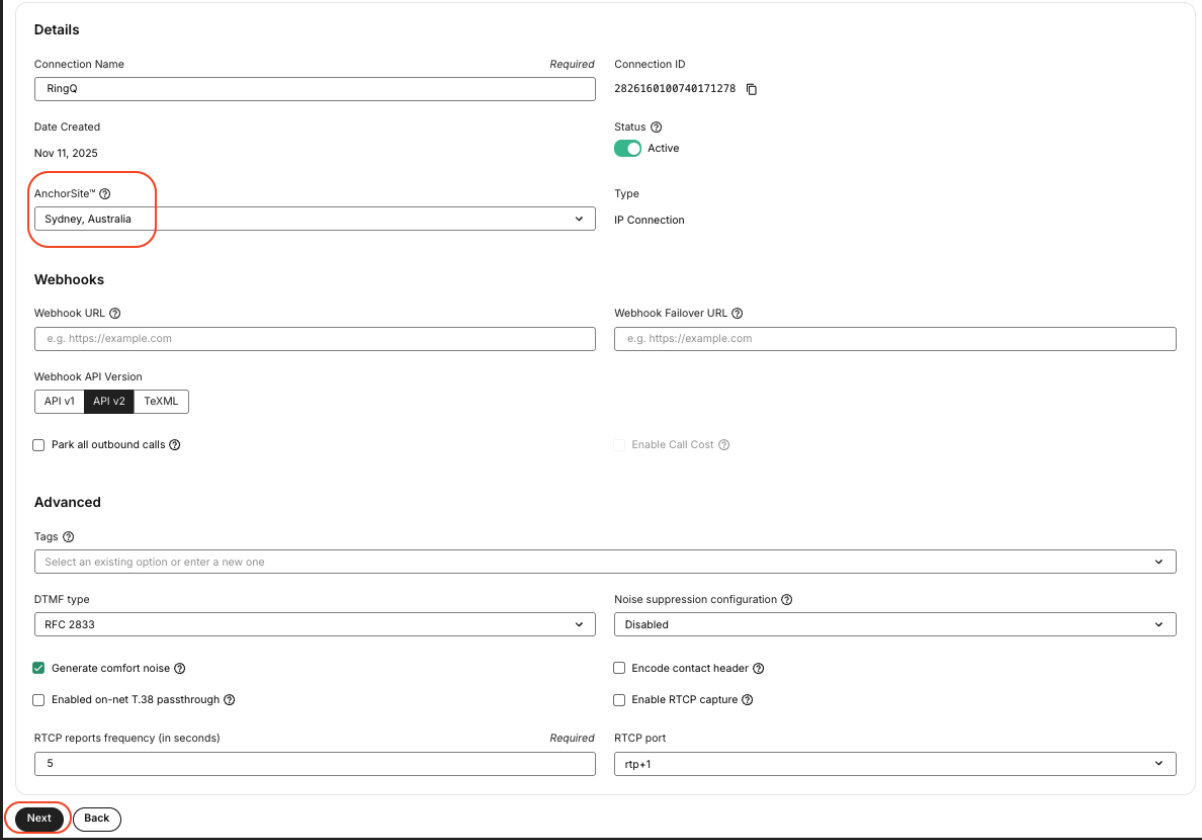Open the Enable RTCP capture help tooltip
Viewport: 1202px width, 840px height.
[x=747, y=700]
